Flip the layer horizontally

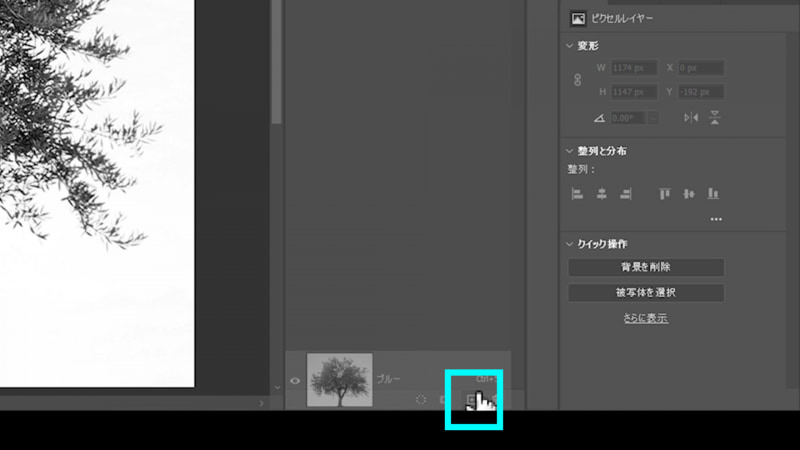click(691, 118)
